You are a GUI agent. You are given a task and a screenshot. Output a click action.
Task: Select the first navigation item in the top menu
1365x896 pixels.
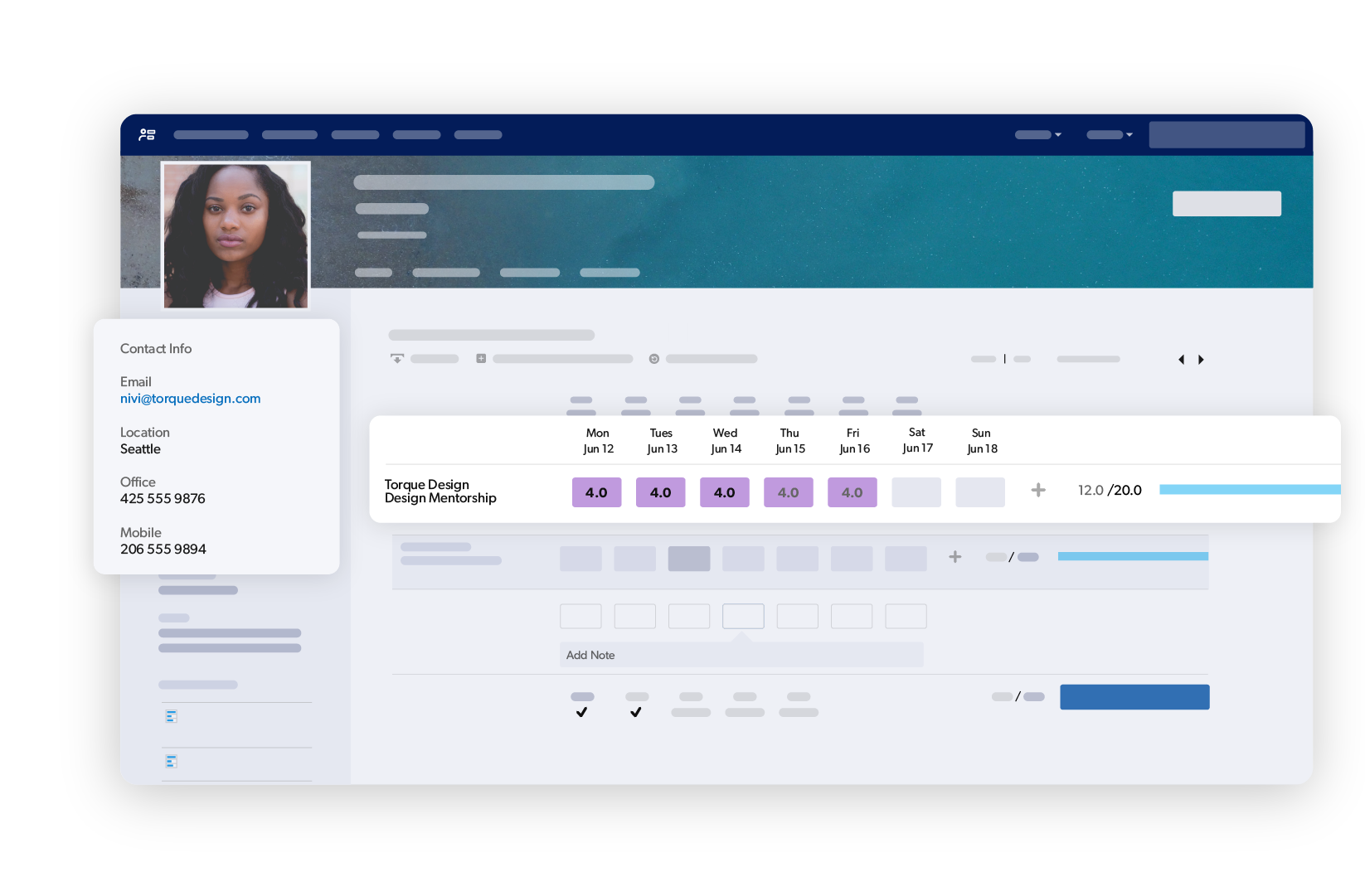click(x=211, y=134)
